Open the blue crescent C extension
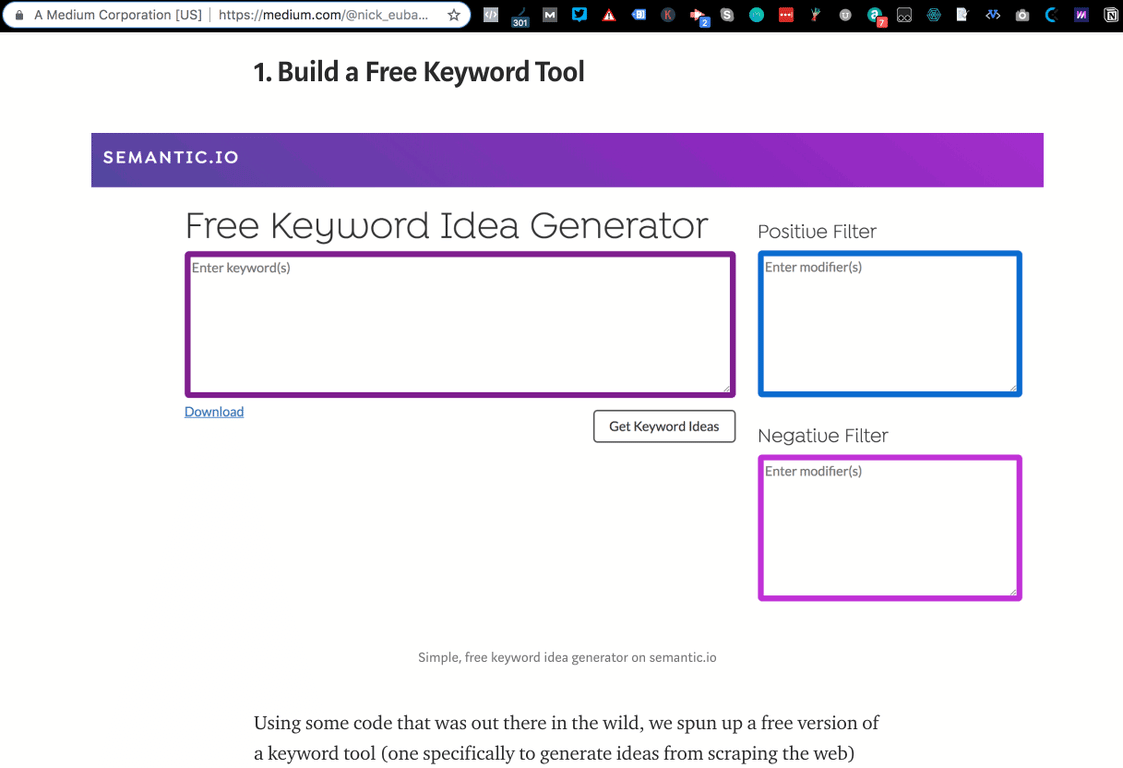 click(x=1051, y=14)
